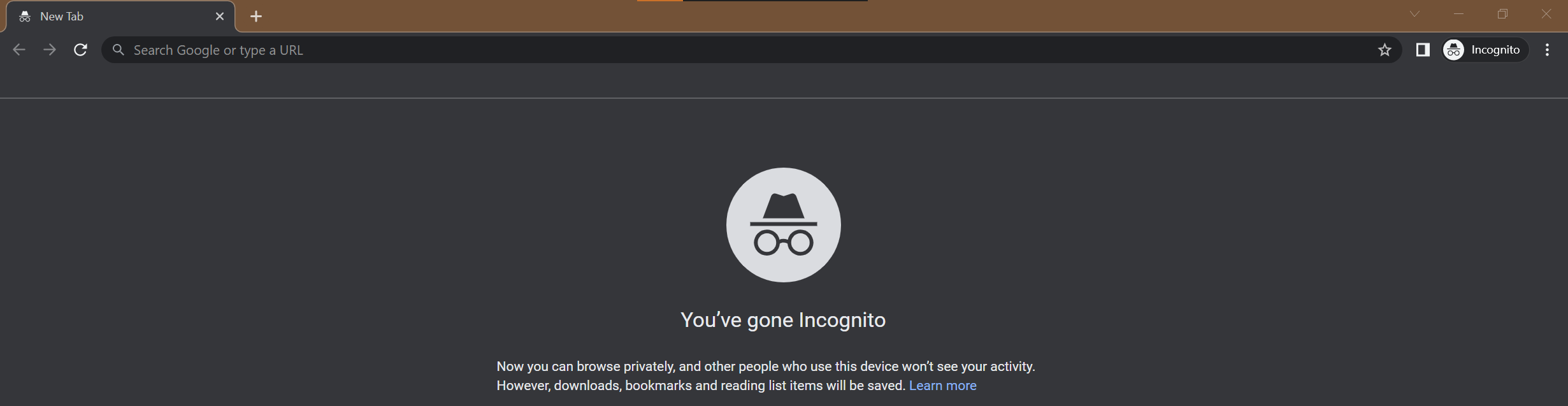Screen dimensions: 1568x406
Task: Restore down the Chrome window
Action: 1502,14
